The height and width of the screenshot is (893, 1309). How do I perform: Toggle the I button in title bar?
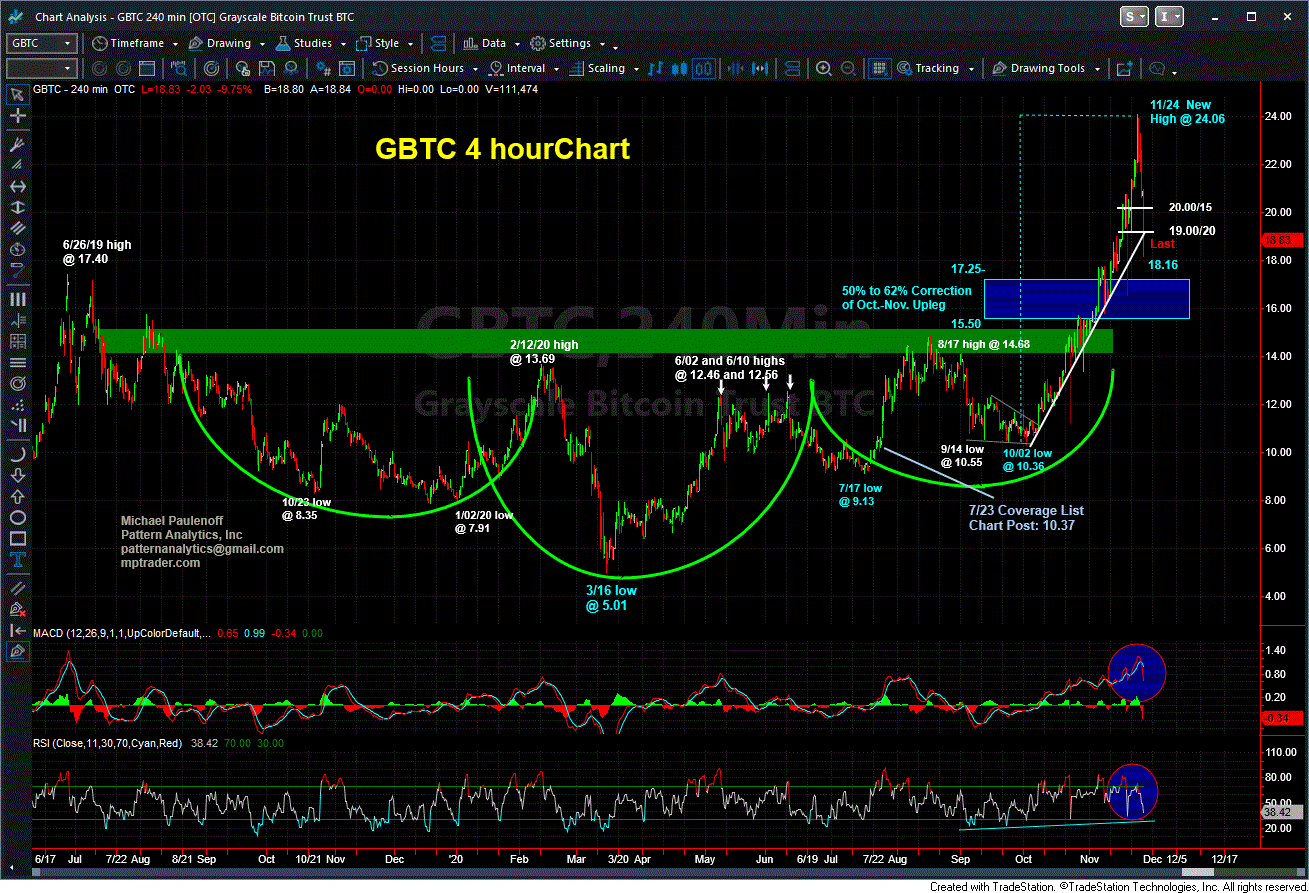pyautogui.click(x=1169, y=17)
